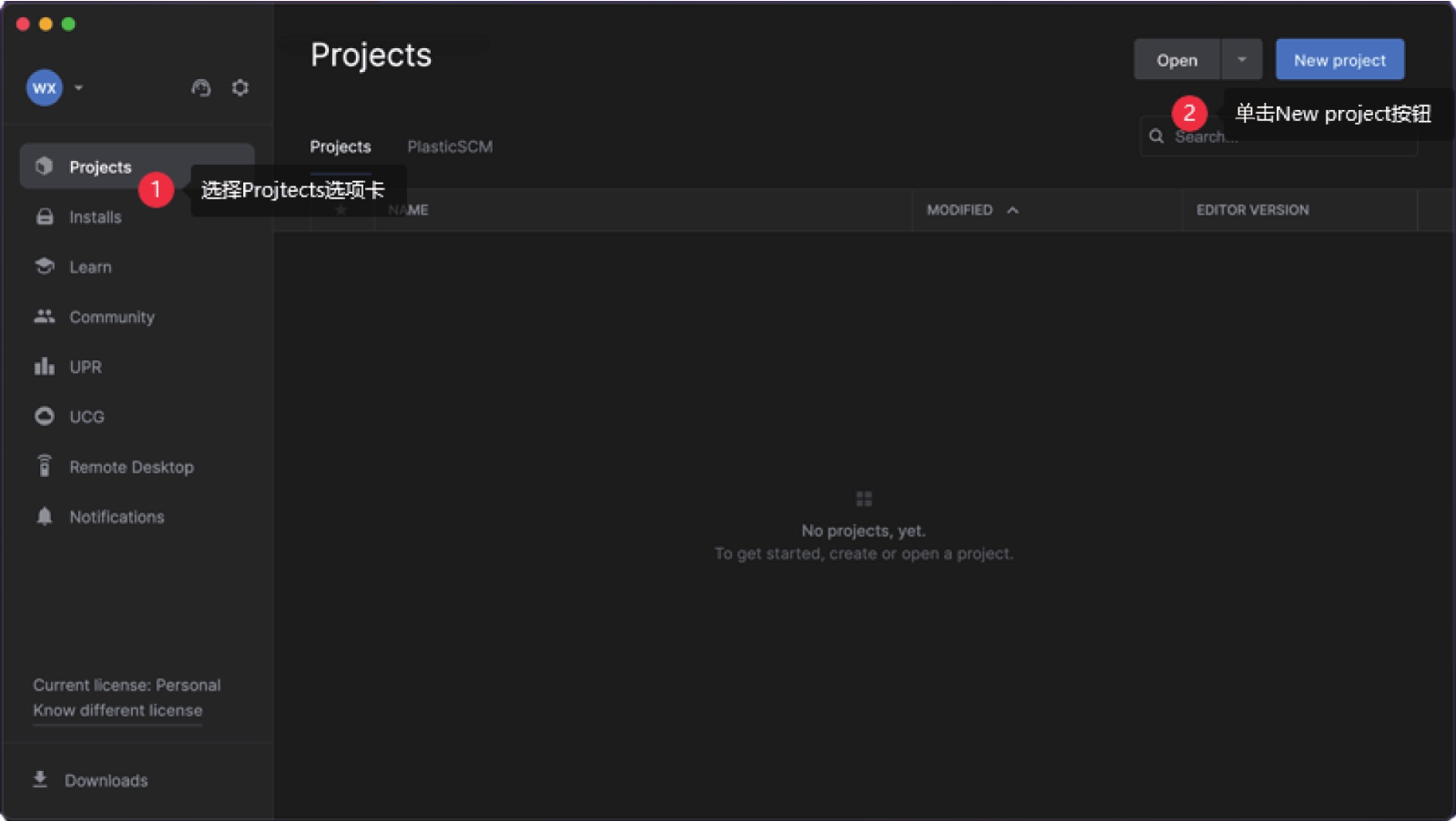Click the Projects cube icon in sidebar
The image size is (1456, 821).
pos(44,166)
